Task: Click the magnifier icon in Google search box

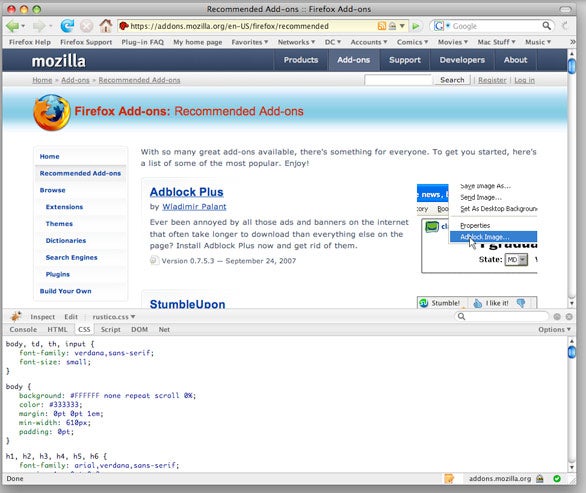Action: [546, 26]
